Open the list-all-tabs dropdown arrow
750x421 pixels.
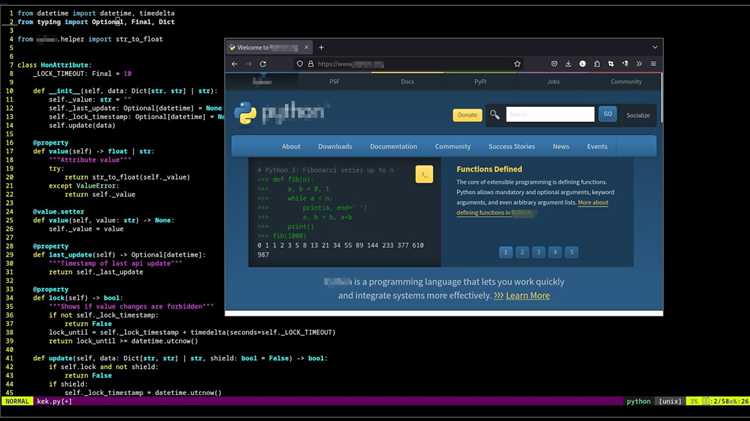click(654, 47)
